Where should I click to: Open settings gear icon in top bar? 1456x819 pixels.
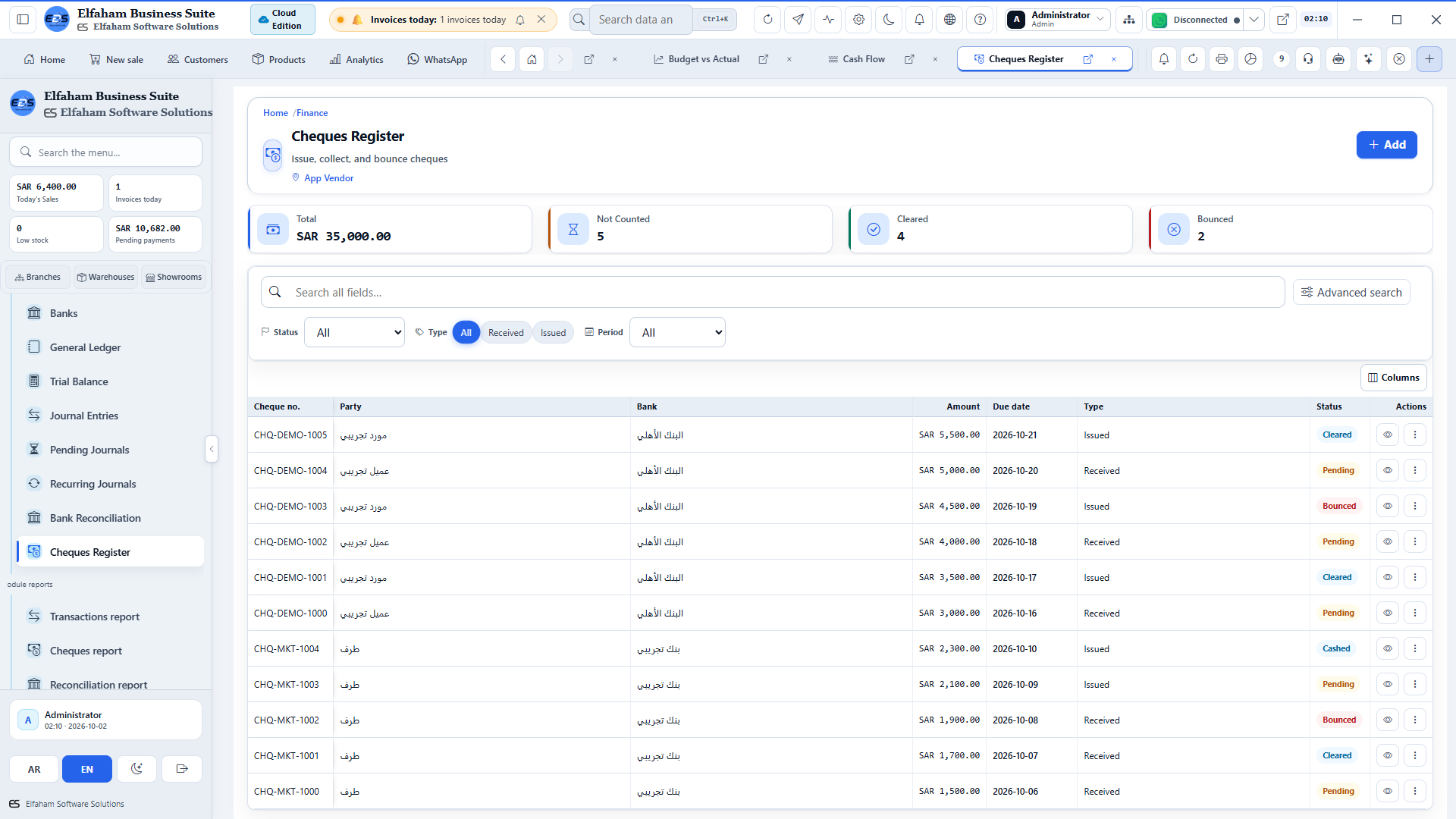(x=858, y=20)
